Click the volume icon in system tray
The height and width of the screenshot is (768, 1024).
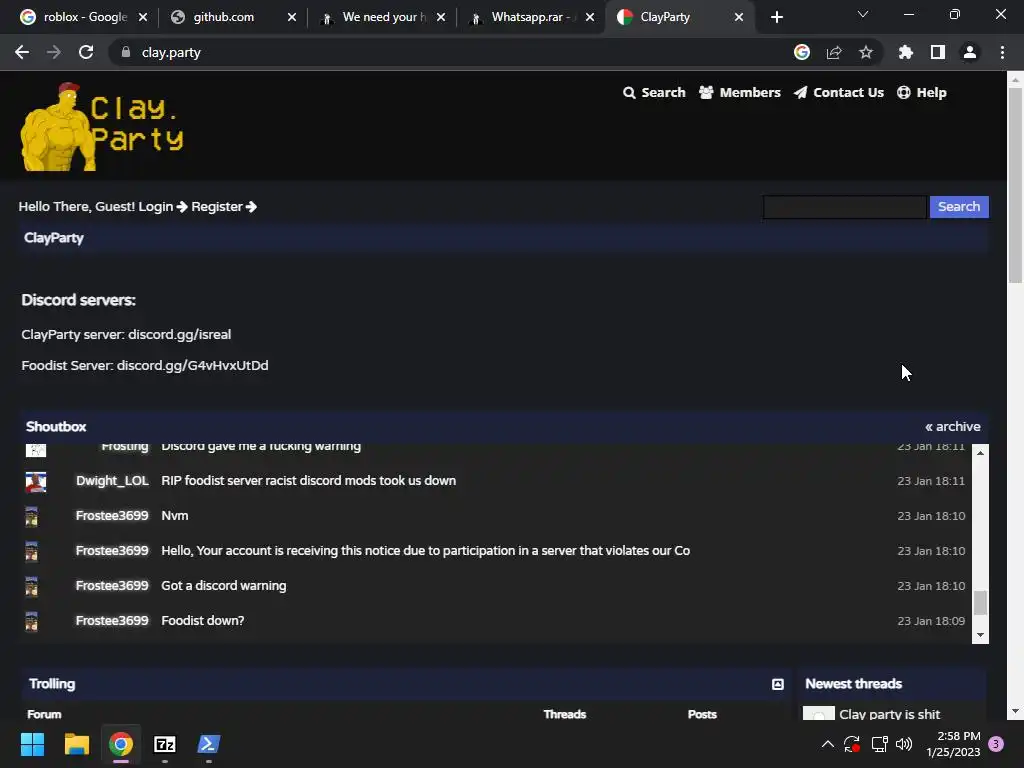click(904, 744)
